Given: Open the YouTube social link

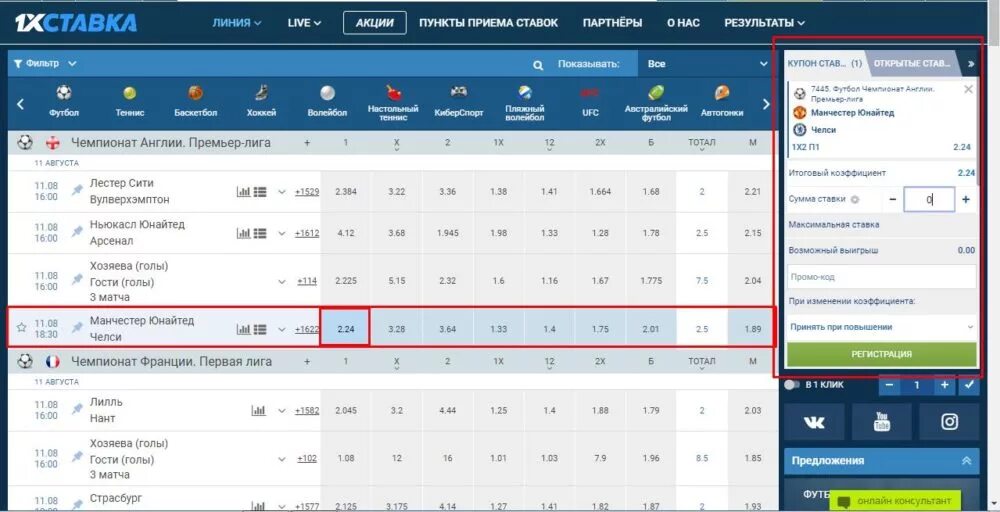Looking at the screenshot, I should pyautogui.click(x=882, y=422).
